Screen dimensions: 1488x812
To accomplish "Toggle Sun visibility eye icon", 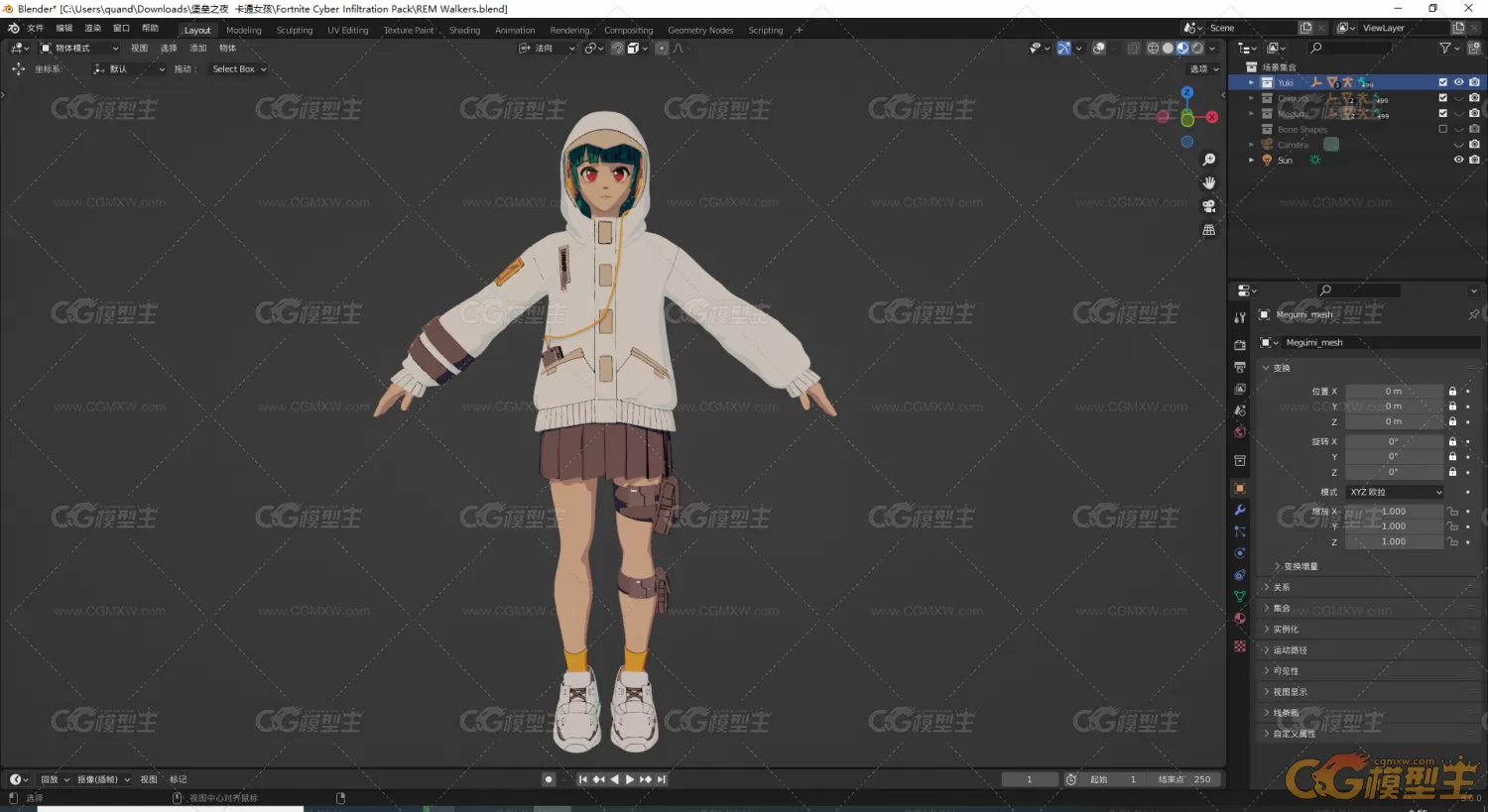I will pyautogui.click(x=1458, y=160).
